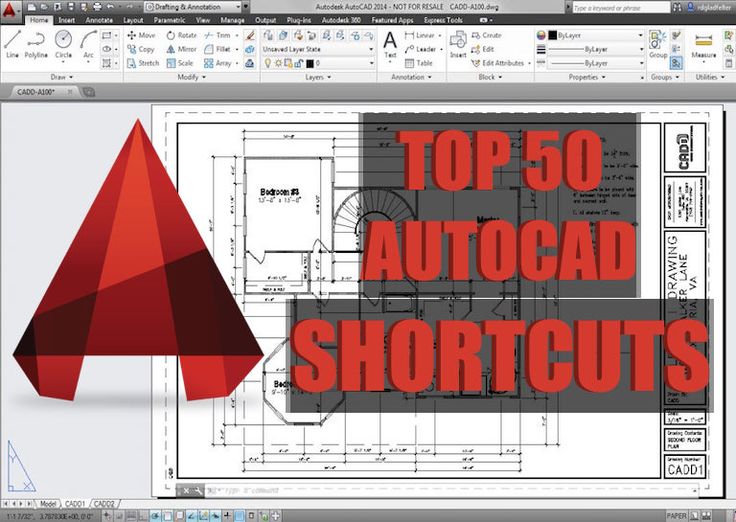Select the Arc tool
The height and width of the screenshot is (522, 736).
point(88,45)
